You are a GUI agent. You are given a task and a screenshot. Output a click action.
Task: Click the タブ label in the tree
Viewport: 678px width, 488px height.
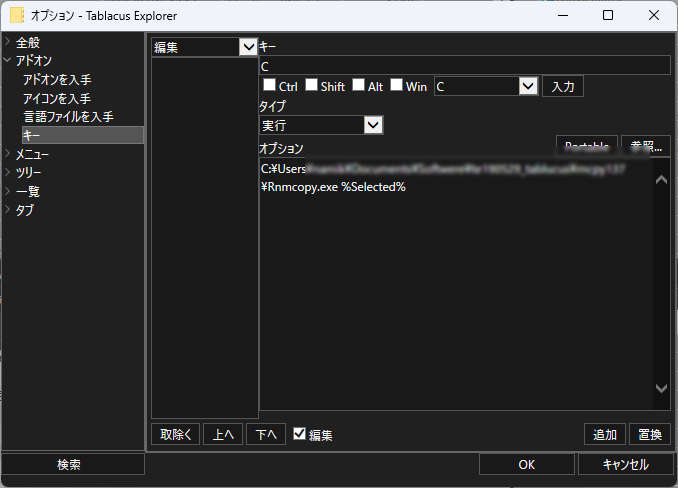click(25, 210)
